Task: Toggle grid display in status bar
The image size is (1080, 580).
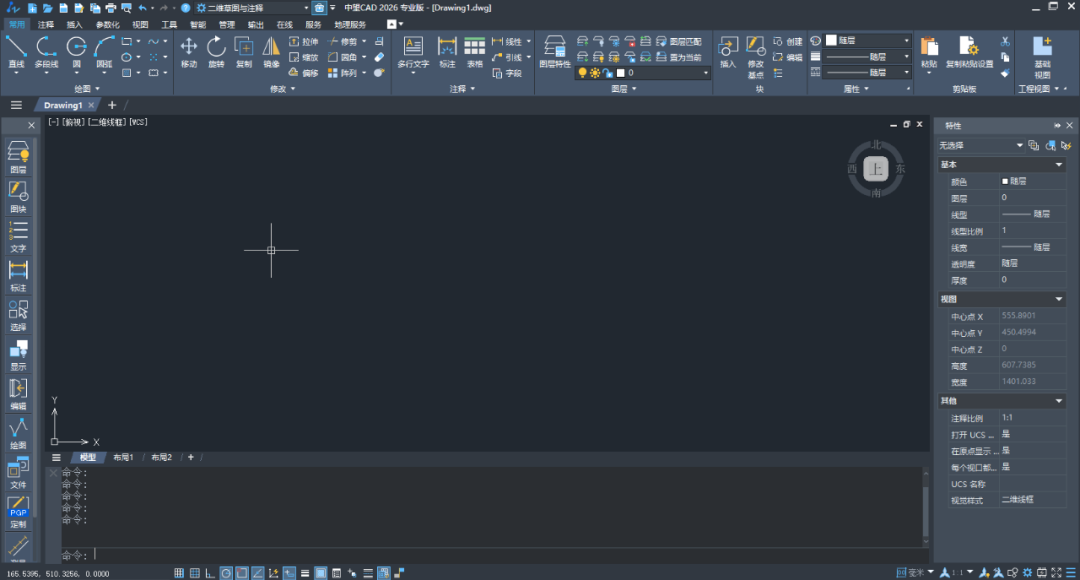Action: point(179,573)
